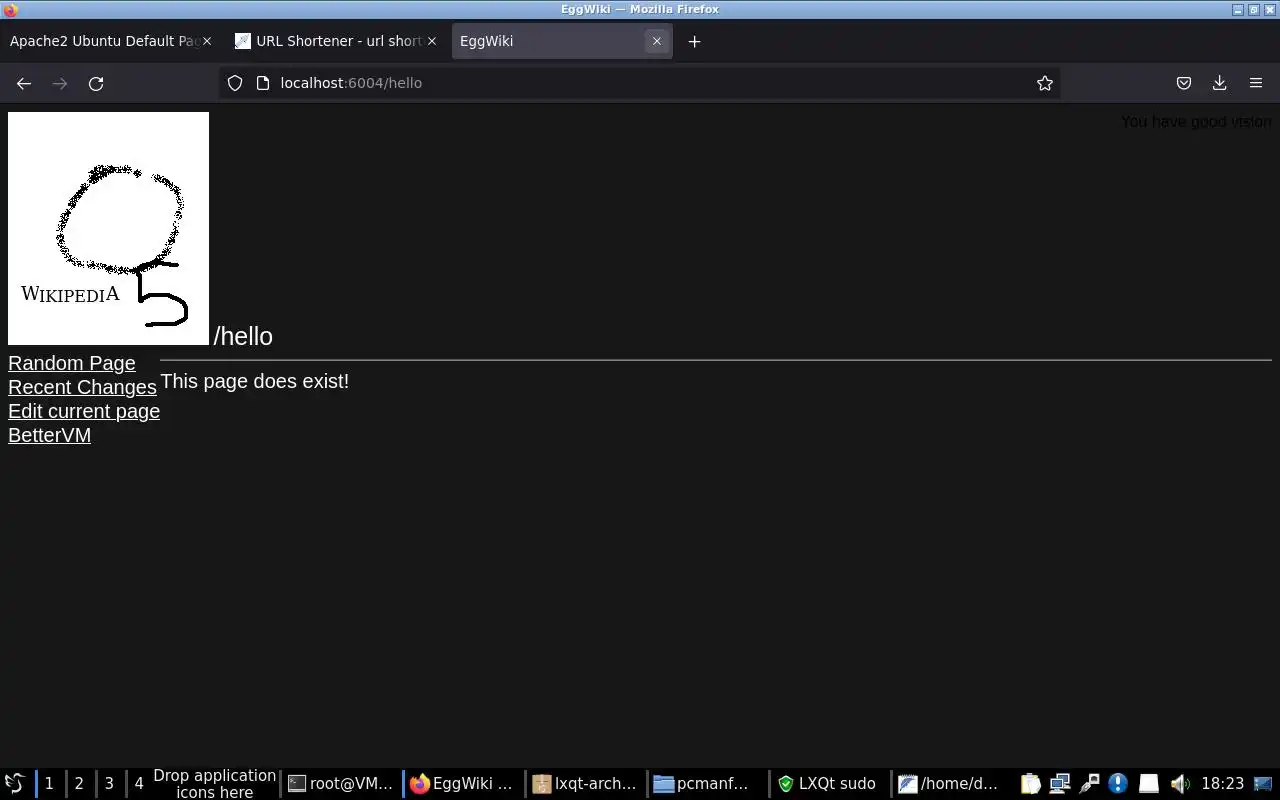
Task: Click the white notes tray icon
Action: pyautogui.click(x=1149, y=784)
